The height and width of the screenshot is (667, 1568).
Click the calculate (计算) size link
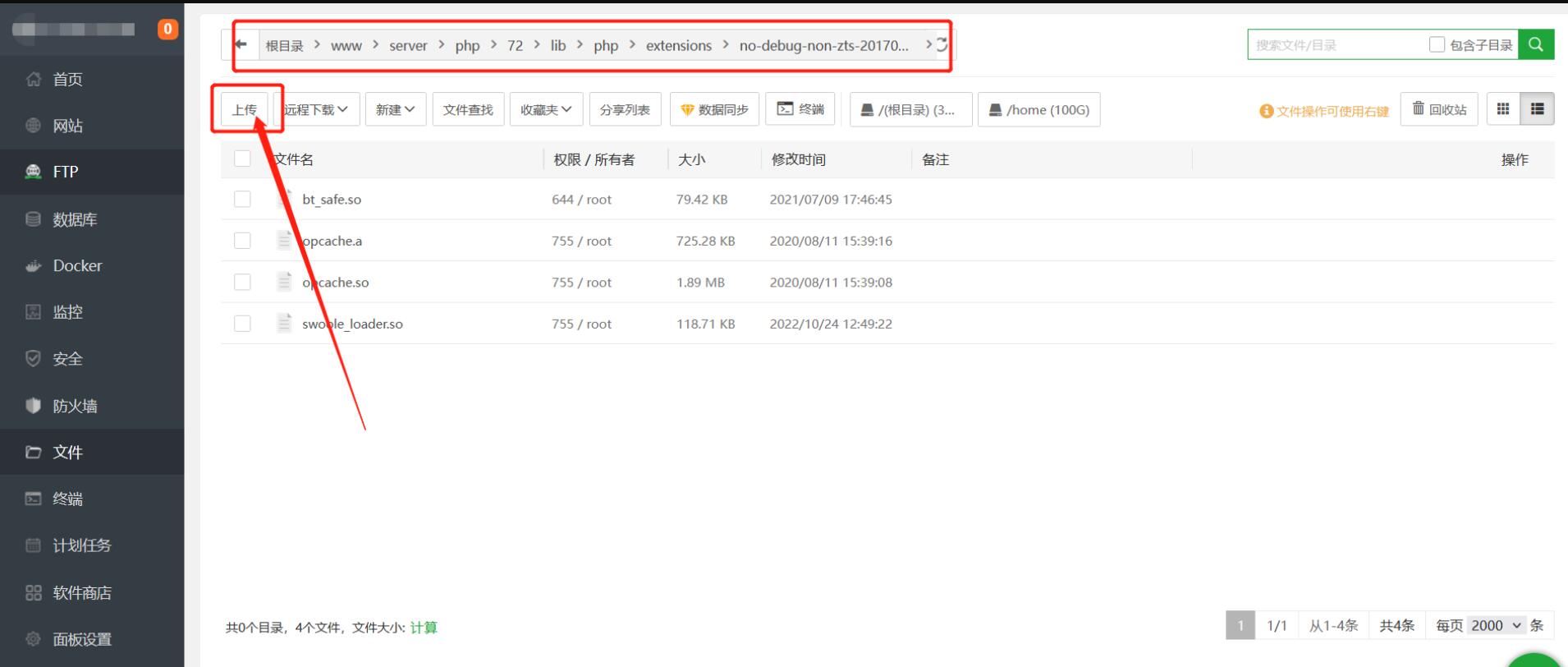coord(424,628)
